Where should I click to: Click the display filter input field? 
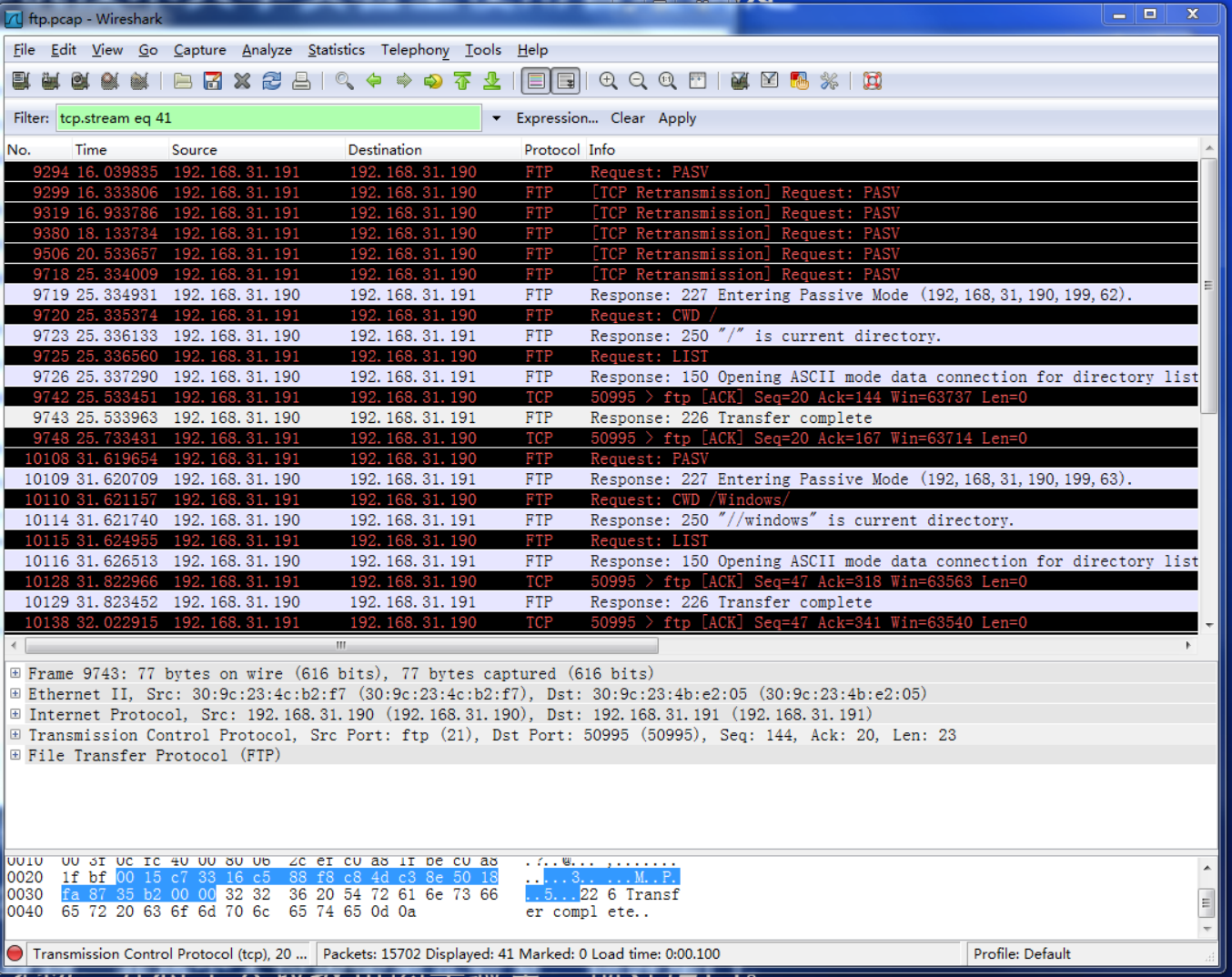[268, 118]
